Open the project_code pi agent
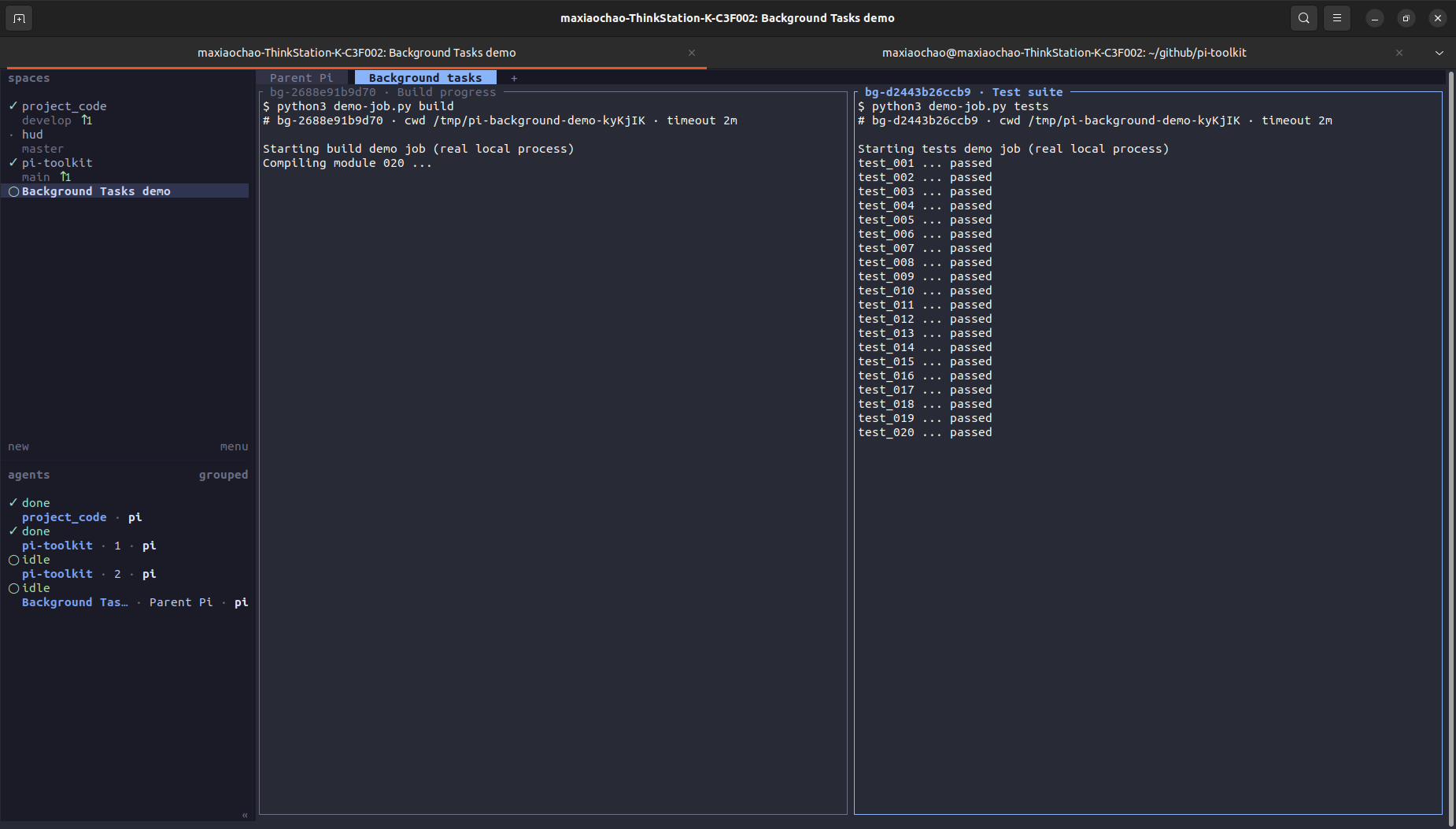Image resolution: width=1456 pixels, height=829 pixels. click(x=82, y=517)
